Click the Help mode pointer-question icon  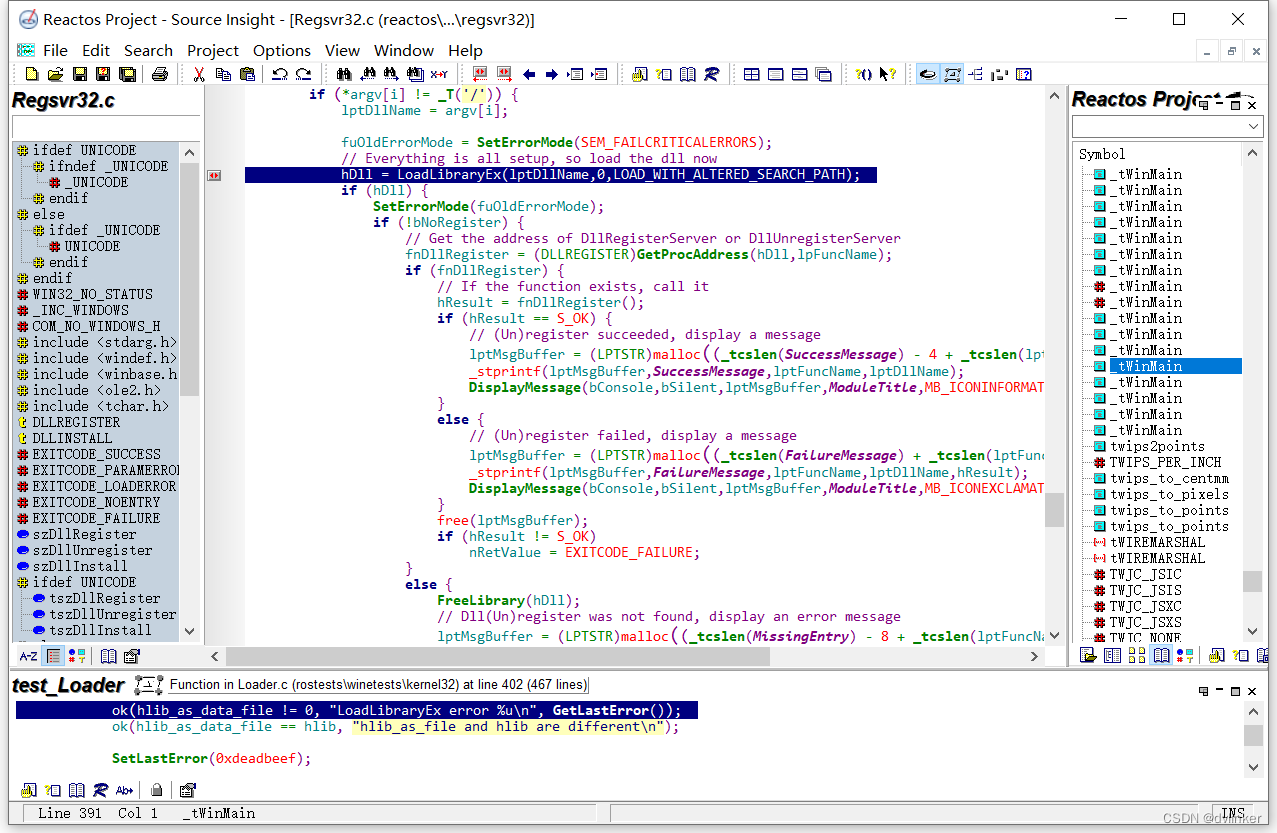(x=887, y=74)
